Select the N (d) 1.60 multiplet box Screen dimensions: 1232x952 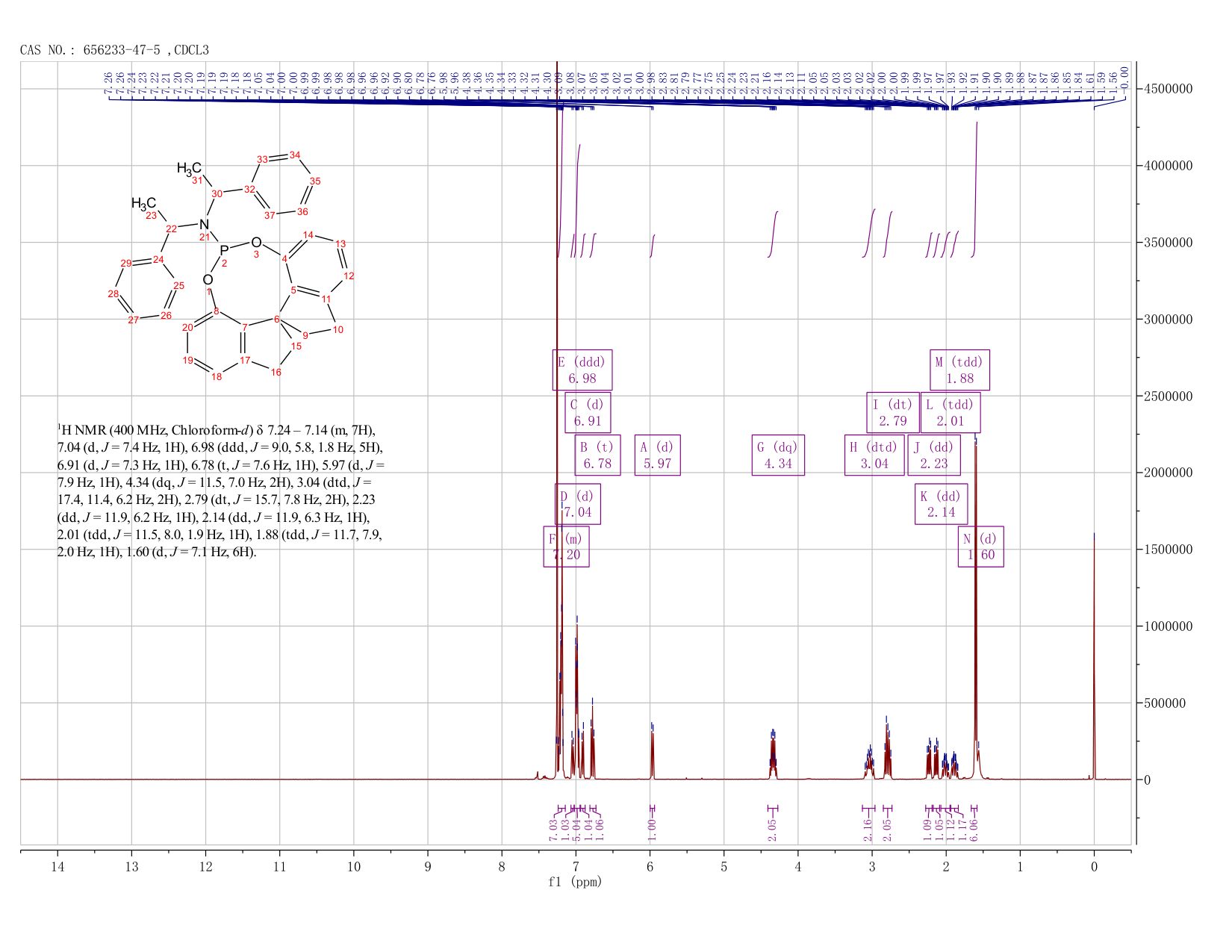[x=981, y=547]
